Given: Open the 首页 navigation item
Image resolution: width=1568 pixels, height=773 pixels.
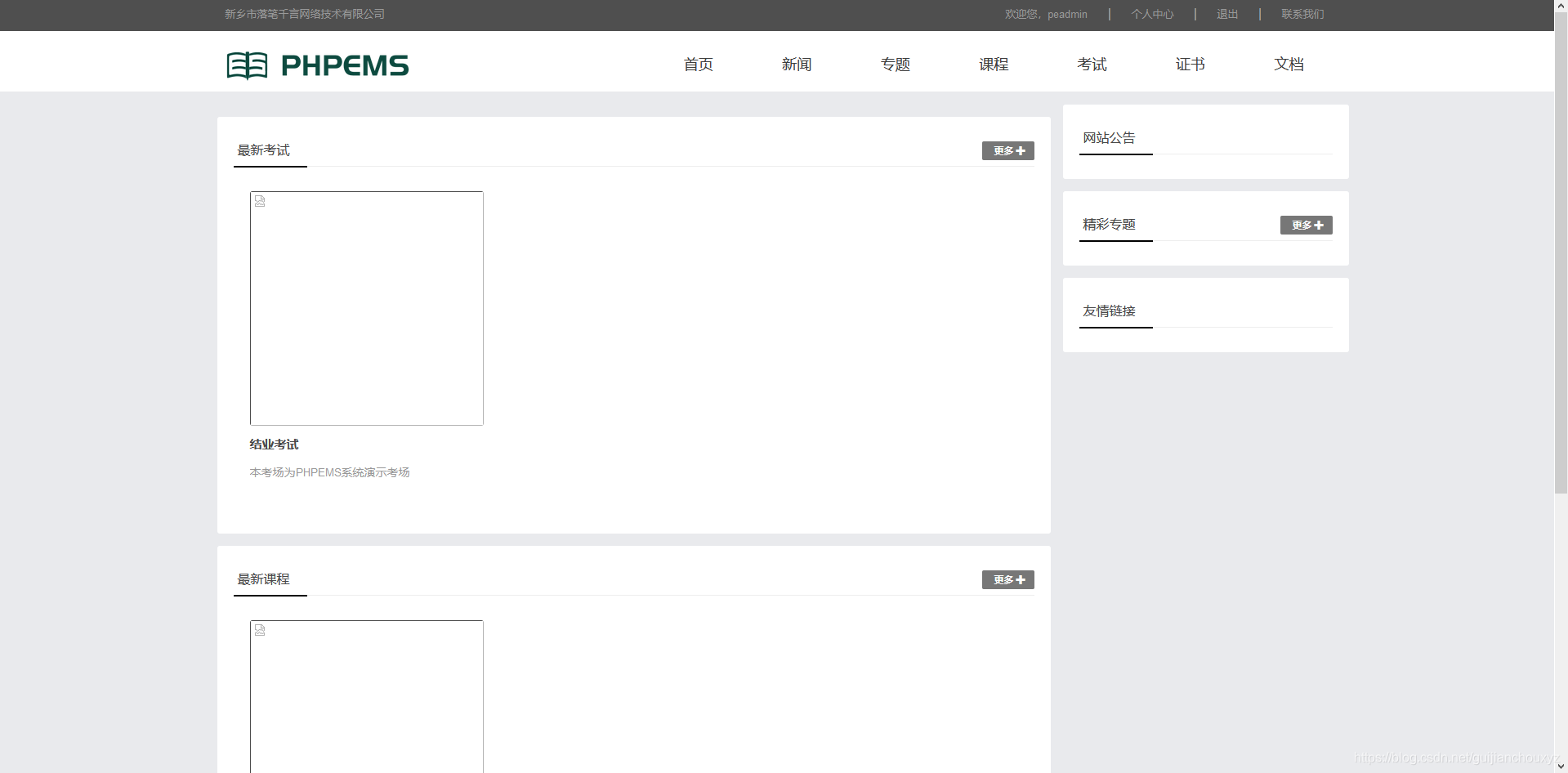Looking at the screenshot, I should pos(698,65).
